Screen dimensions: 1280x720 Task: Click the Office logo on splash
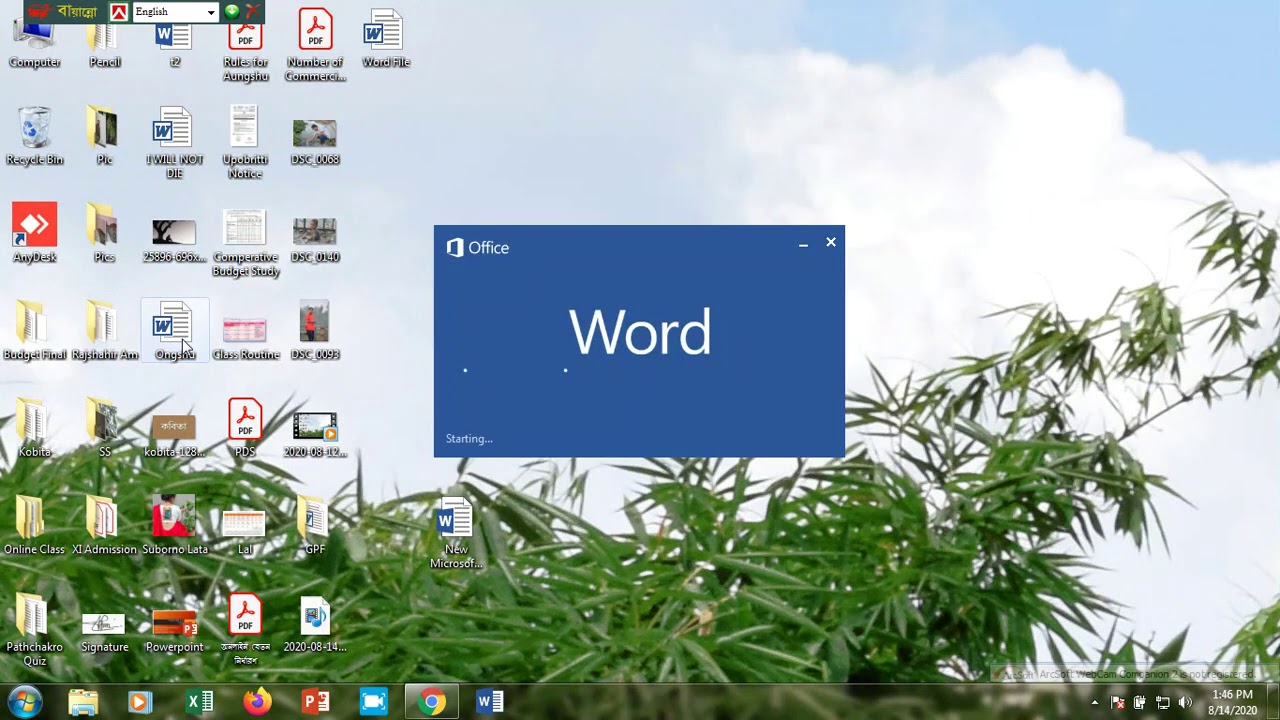coord(477,248)
